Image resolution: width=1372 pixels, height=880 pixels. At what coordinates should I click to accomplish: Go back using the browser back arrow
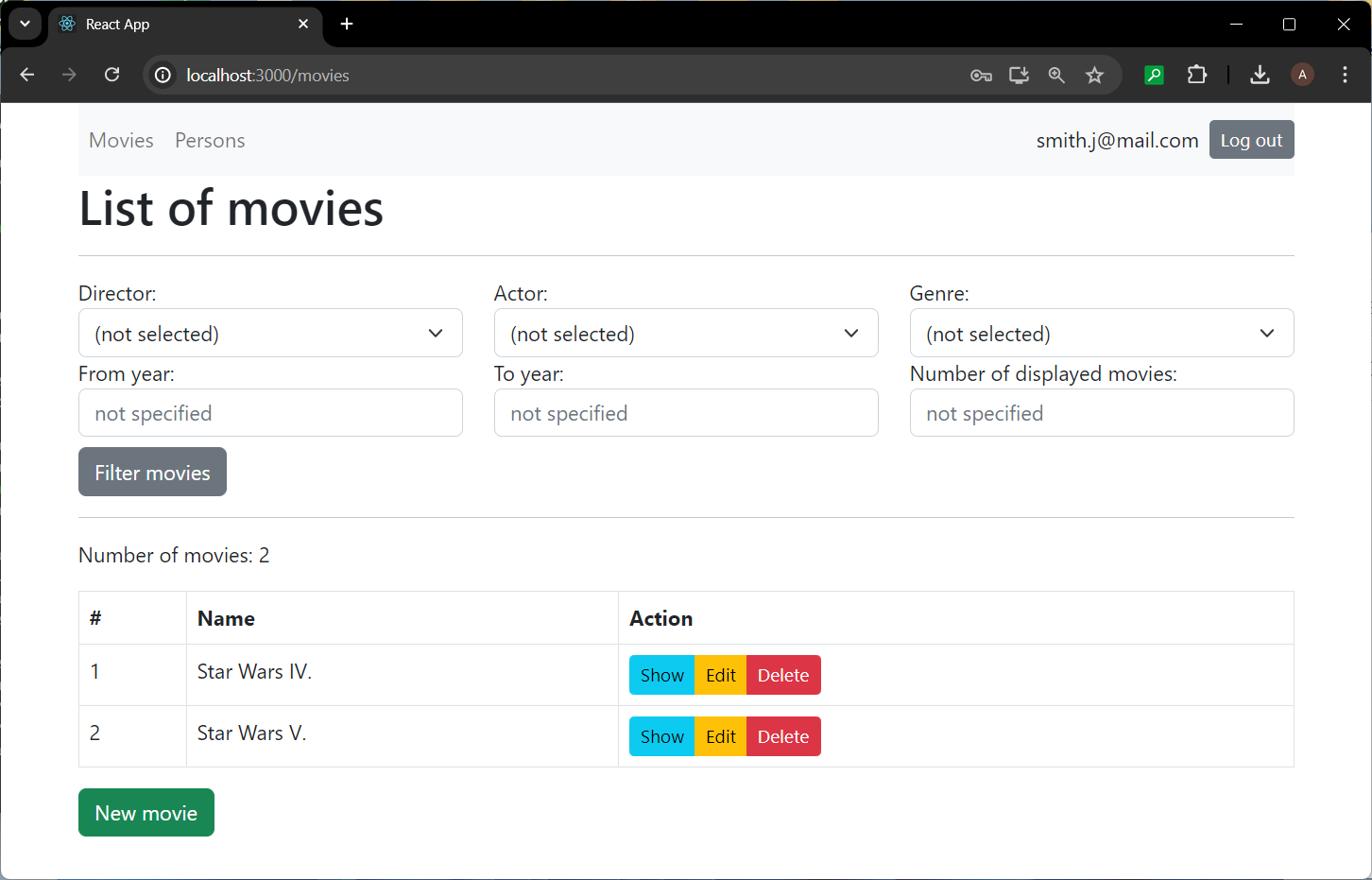pyautogui.click(x=27, y=75)
